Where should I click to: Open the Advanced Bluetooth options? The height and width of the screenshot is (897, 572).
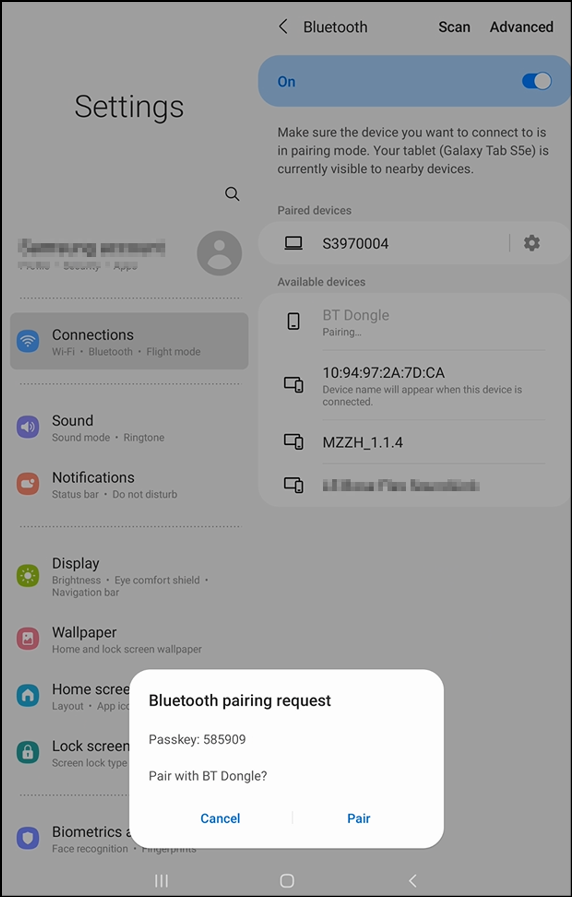pos(521,27)
